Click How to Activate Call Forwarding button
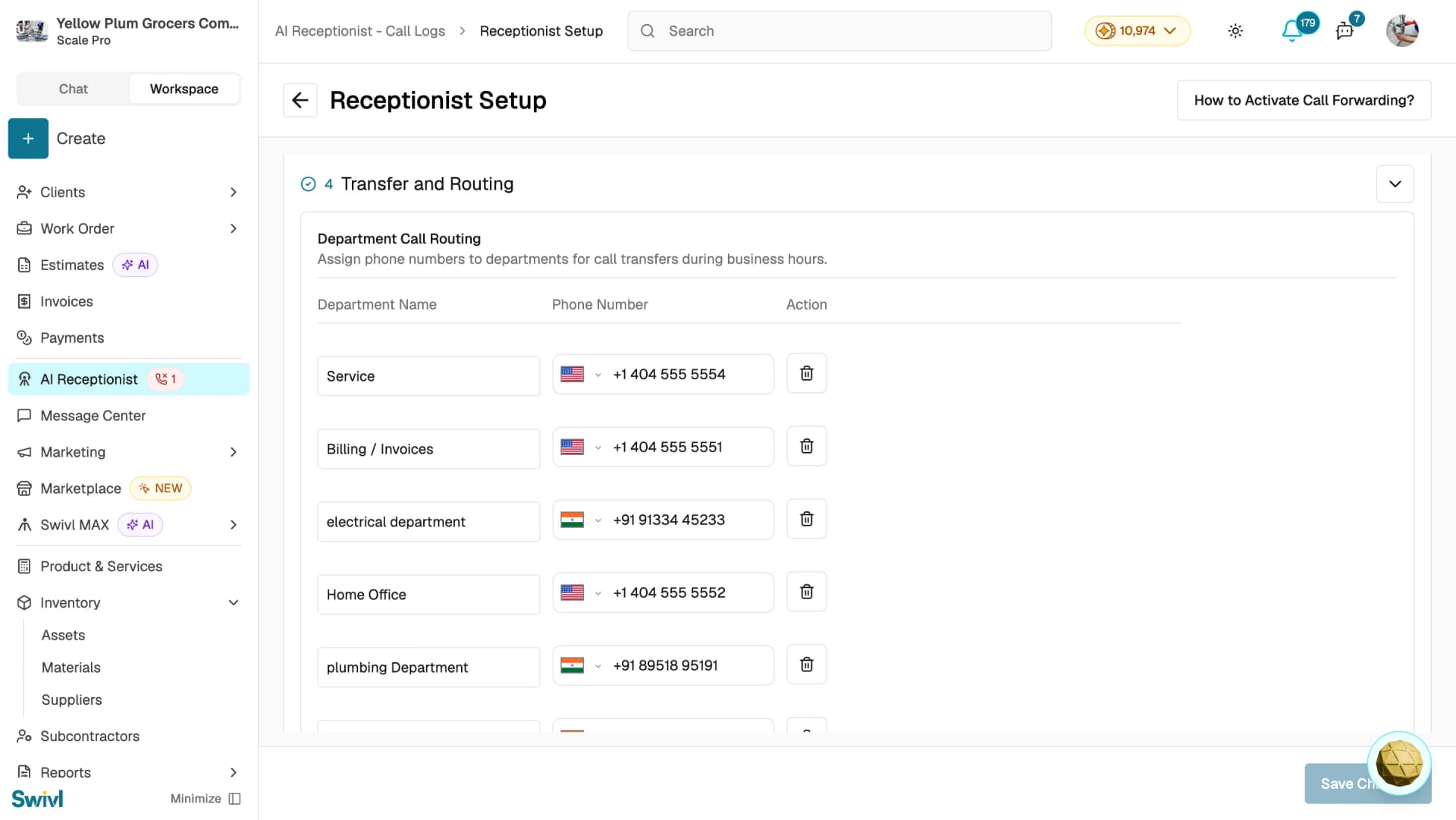1456x820 pixels. 1304,100
